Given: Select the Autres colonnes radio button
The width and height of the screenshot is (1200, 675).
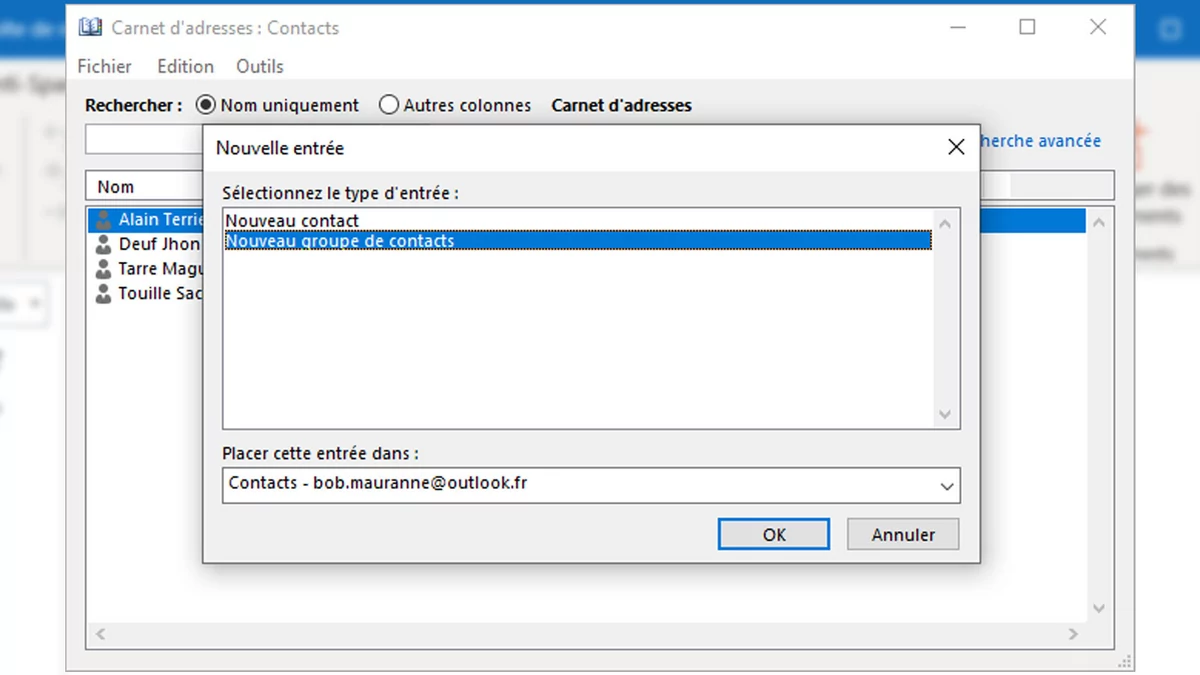Looking at the screenshot, I should [389, 105].
